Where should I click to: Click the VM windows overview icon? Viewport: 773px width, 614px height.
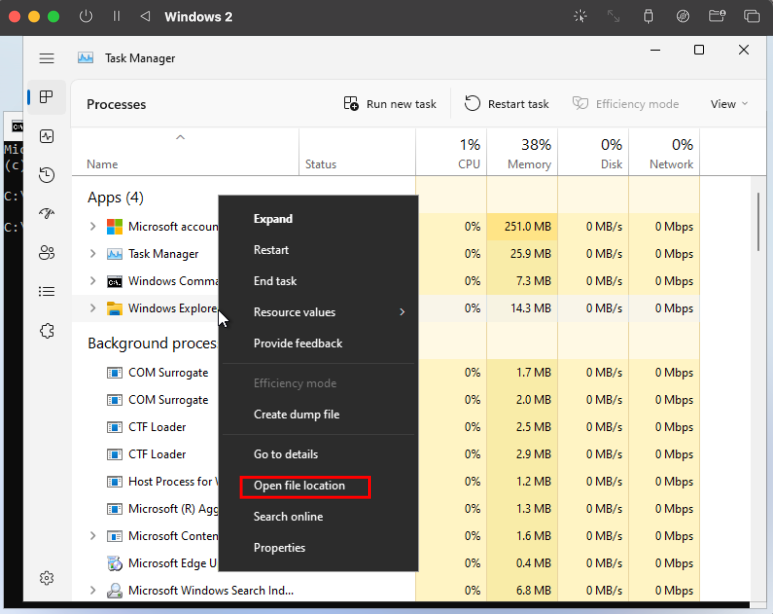tap(751, 16)
